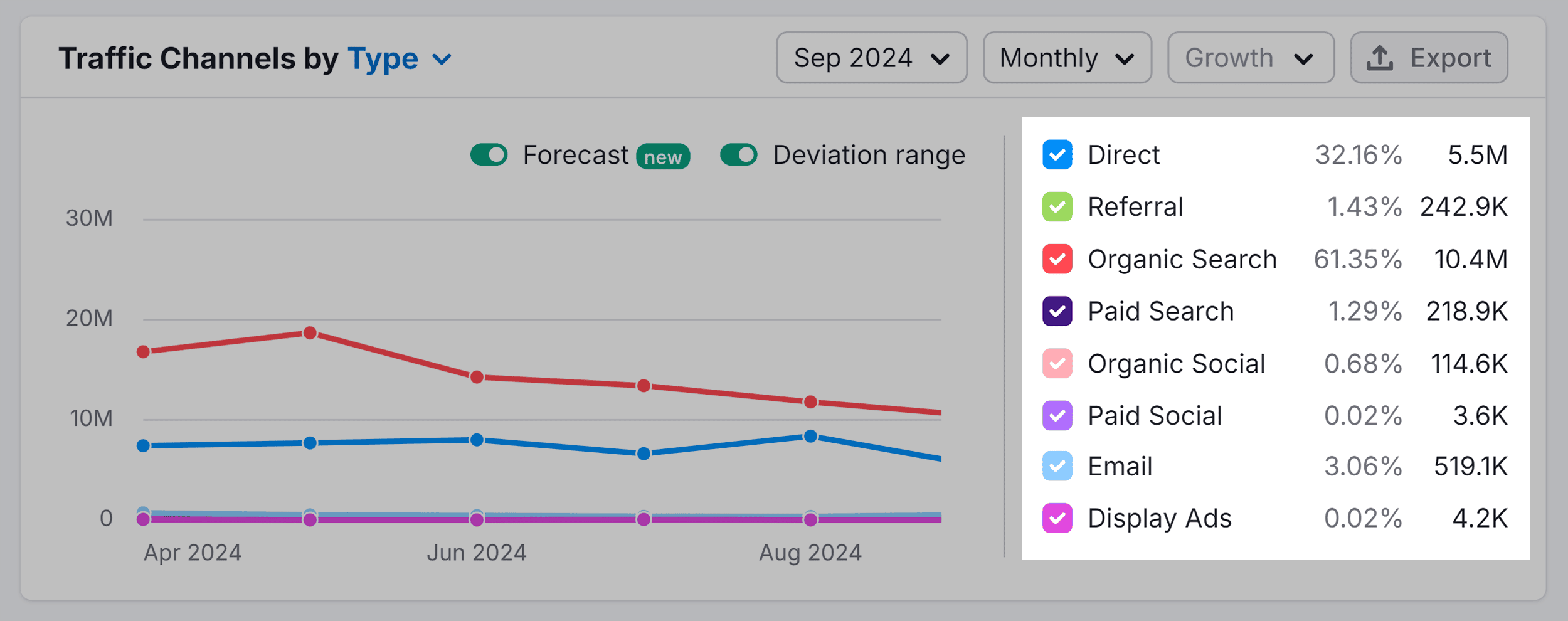
Task: Click the Type link in the chart title
Action: coord(383,58)
